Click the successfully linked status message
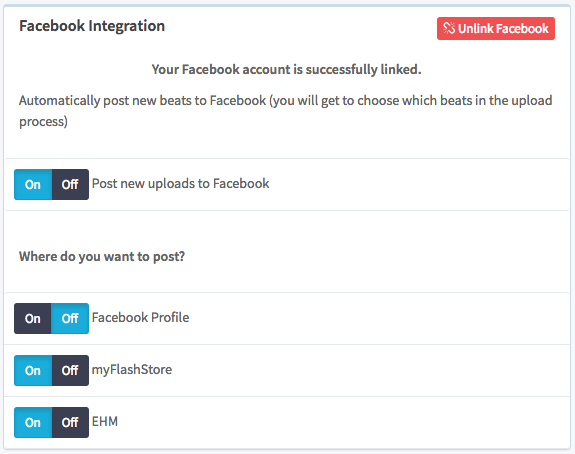 pyautogui.click(x=287, y=69)
